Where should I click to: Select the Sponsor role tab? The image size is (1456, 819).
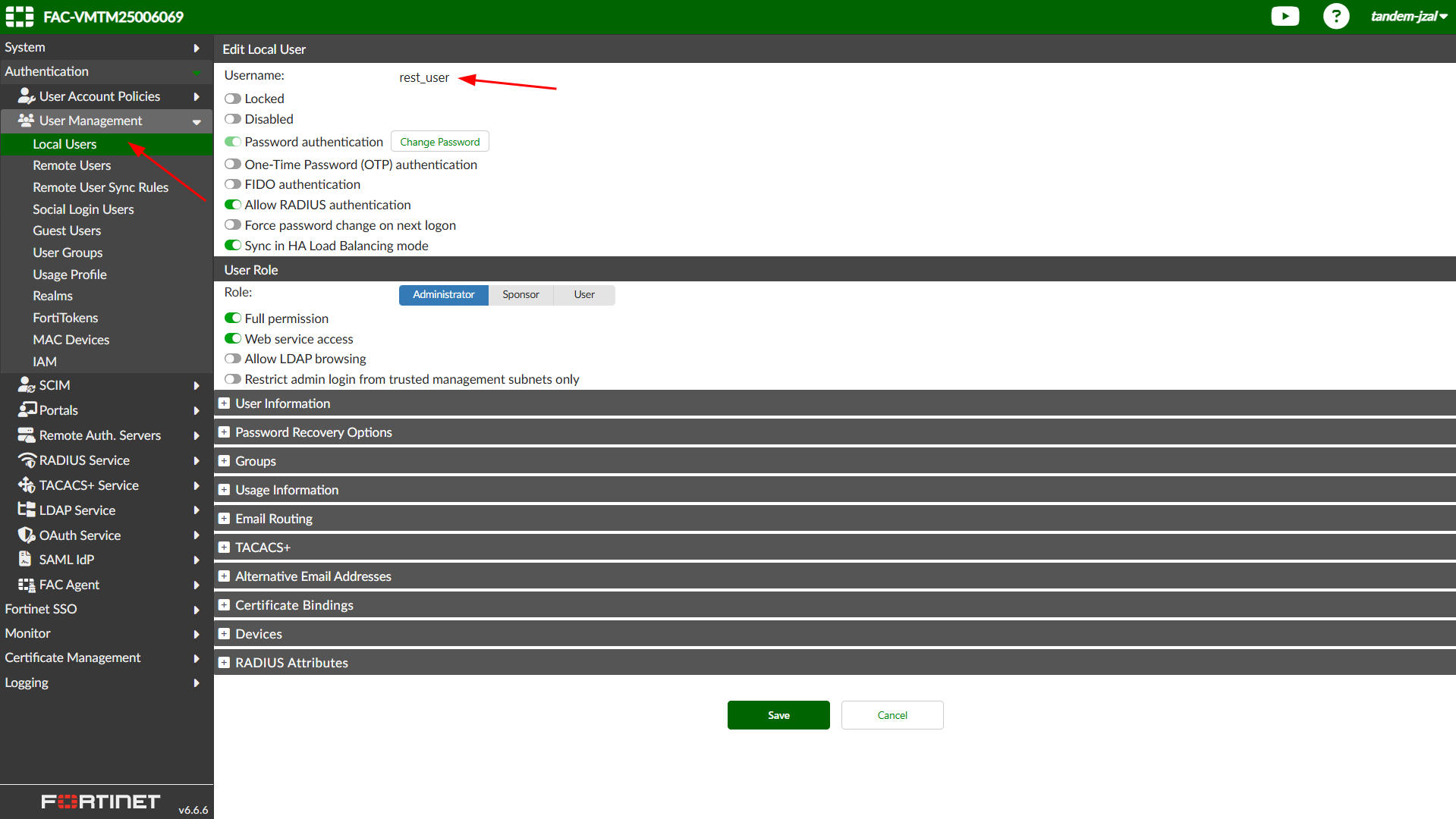click(x=520, y=295)
